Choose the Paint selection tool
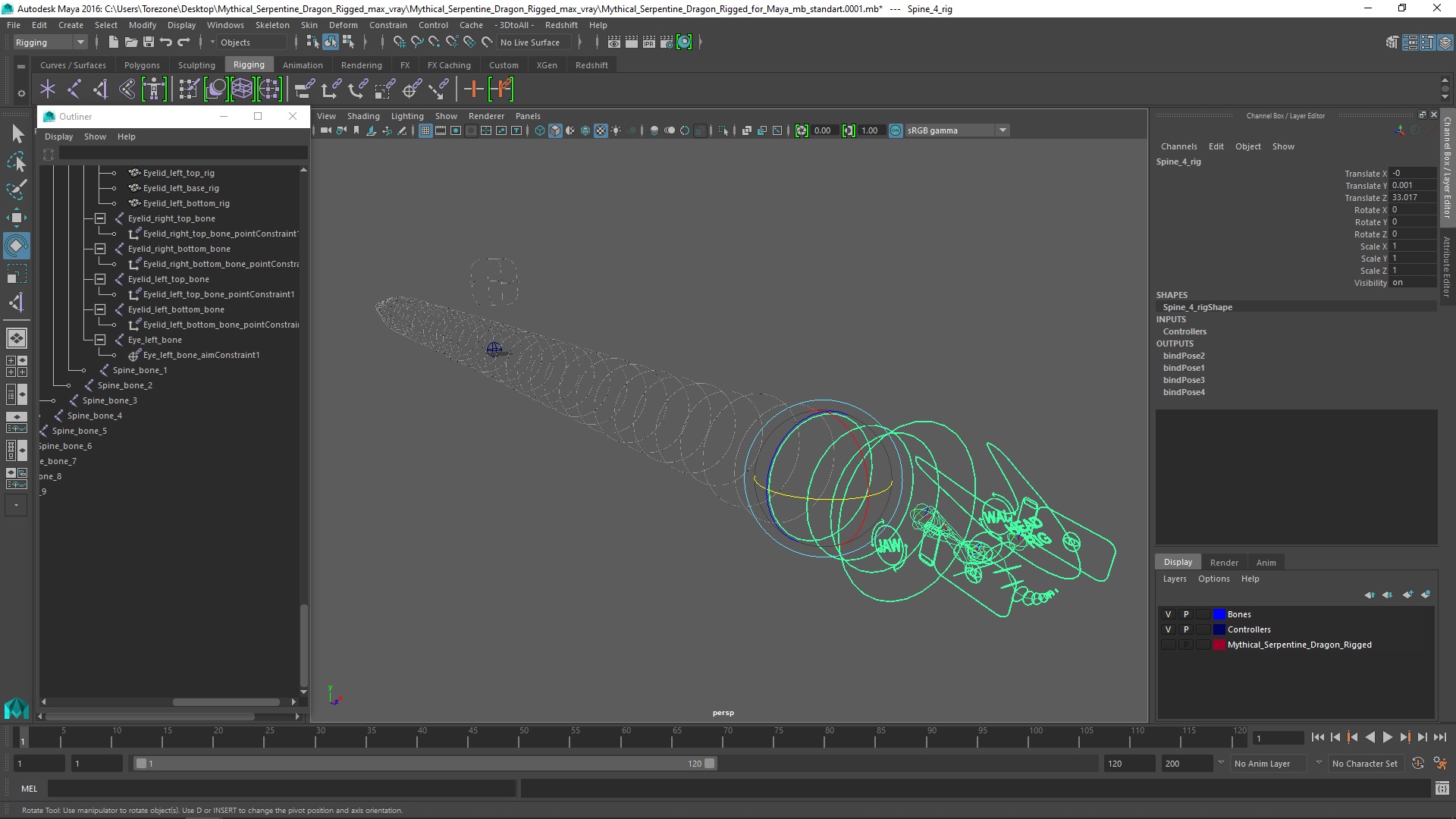 16,190
